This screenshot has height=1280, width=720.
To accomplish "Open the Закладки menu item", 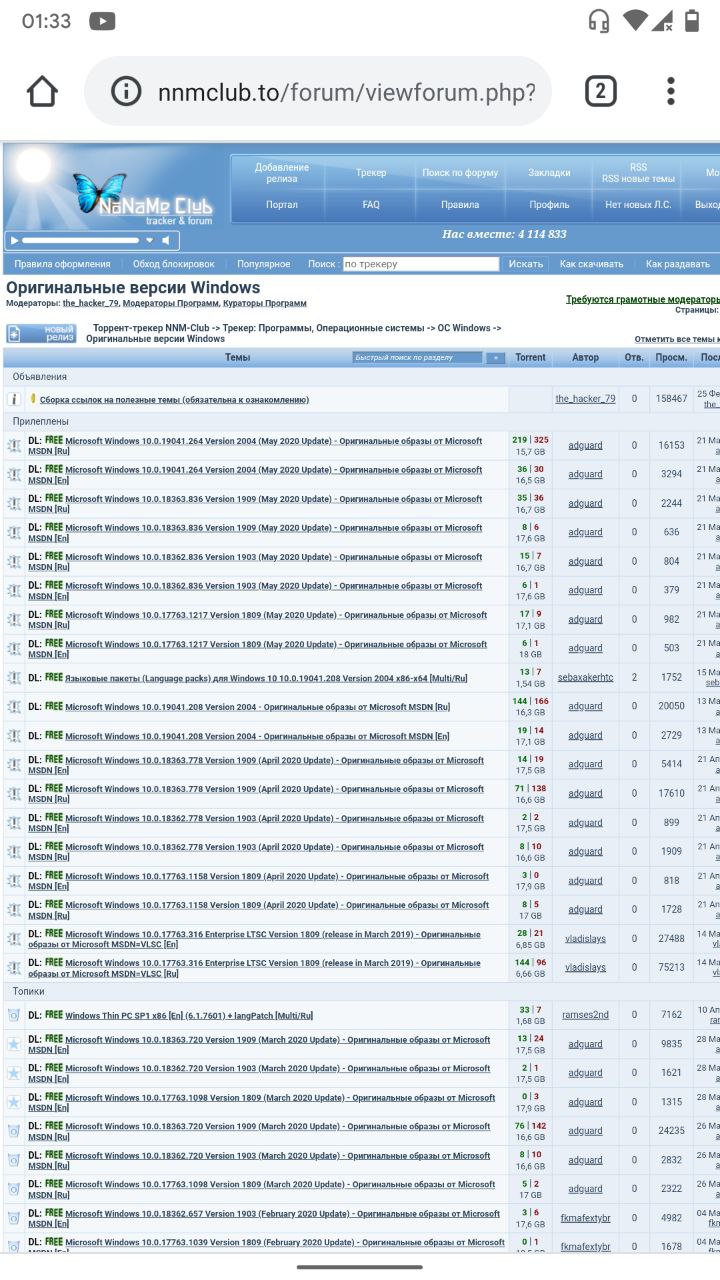I will coord(549,173).
